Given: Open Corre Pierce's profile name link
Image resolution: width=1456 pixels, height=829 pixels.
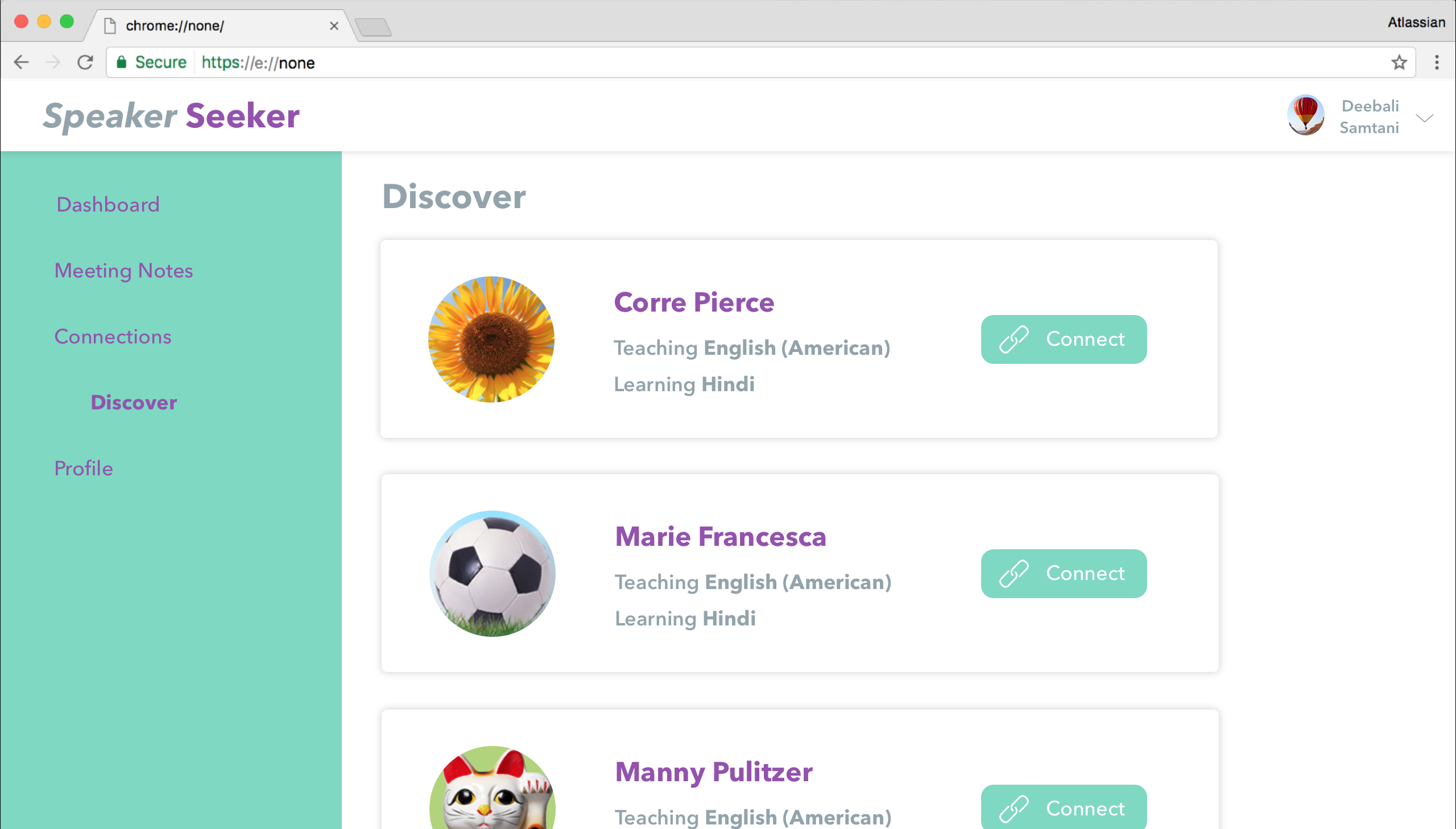Looking at the screenshot, I should pyautogui.click(x=693, y=302).
